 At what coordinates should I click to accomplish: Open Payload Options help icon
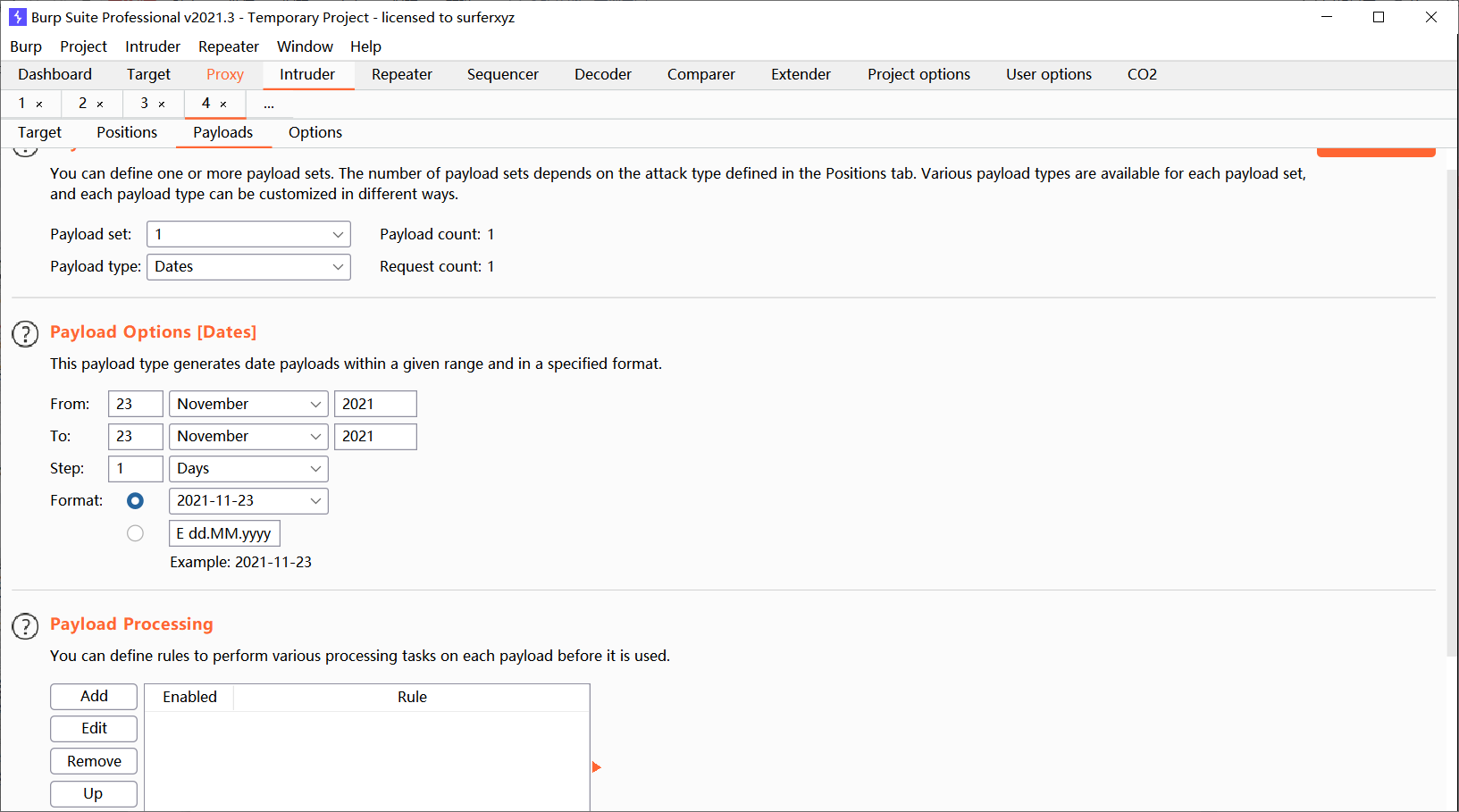click(x=25, y=334)
